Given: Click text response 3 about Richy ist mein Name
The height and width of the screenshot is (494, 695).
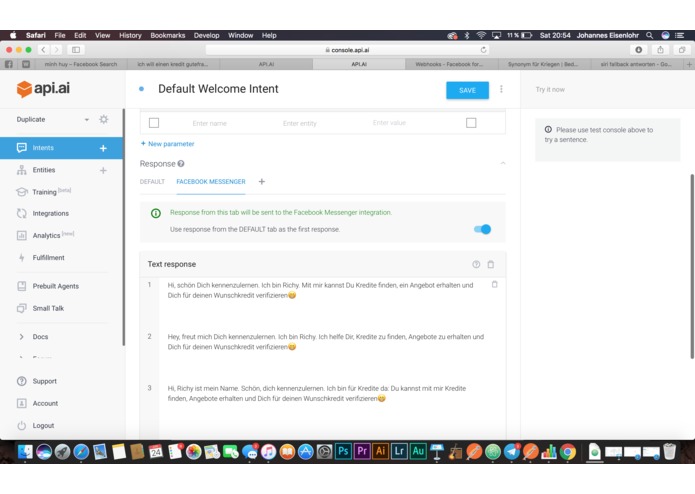Looking at the screenshot, I should point(317,393).
